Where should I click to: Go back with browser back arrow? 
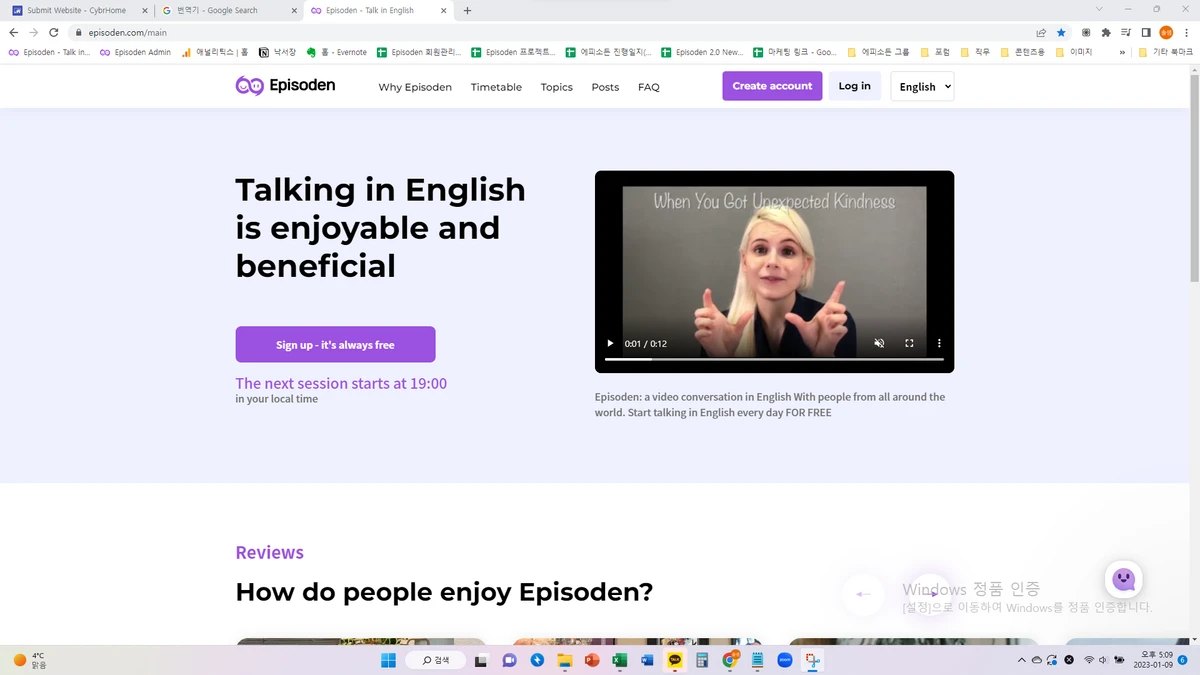(14, 32)
